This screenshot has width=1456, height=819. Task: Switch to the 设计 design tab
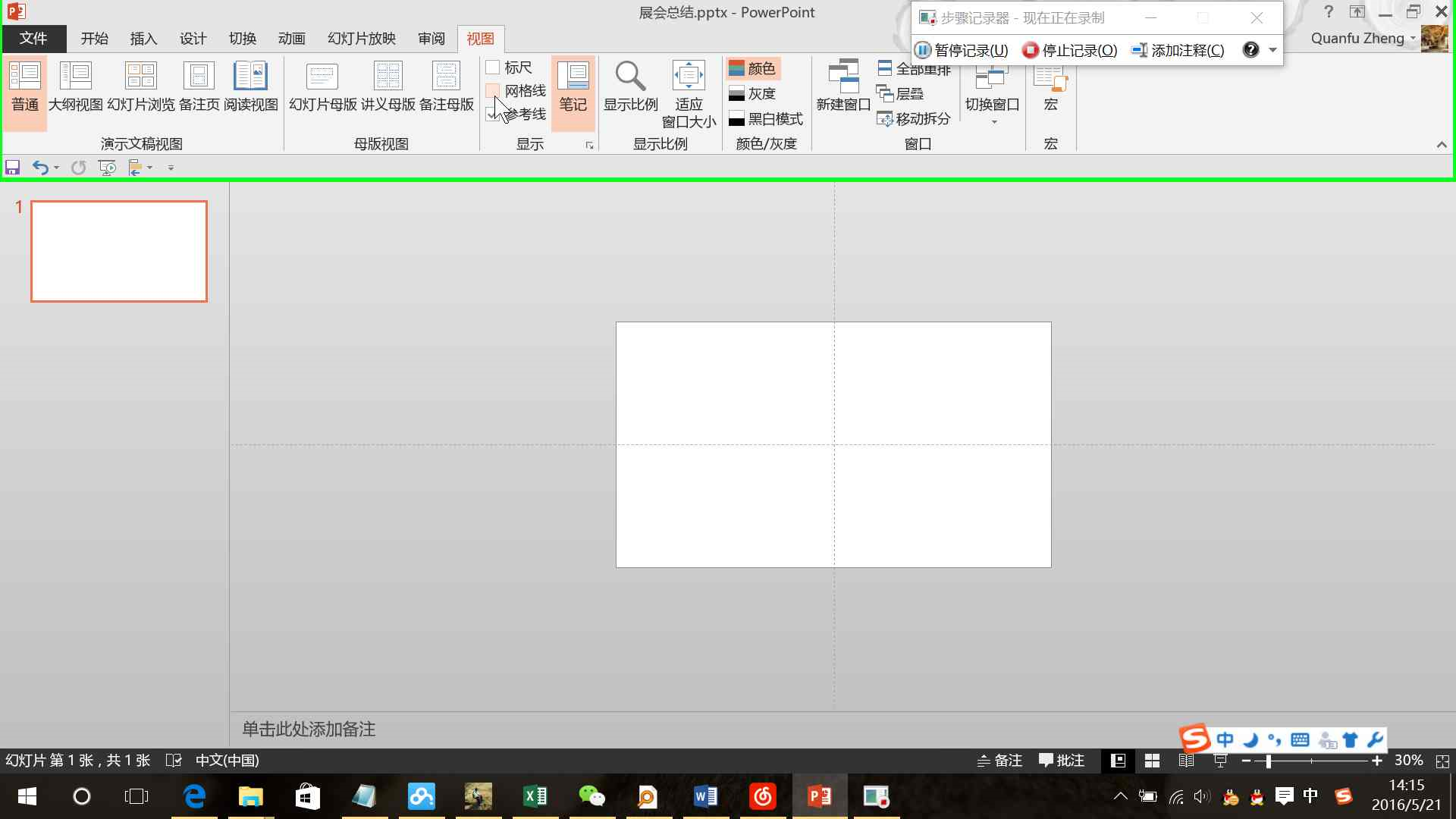pos(193,39)
